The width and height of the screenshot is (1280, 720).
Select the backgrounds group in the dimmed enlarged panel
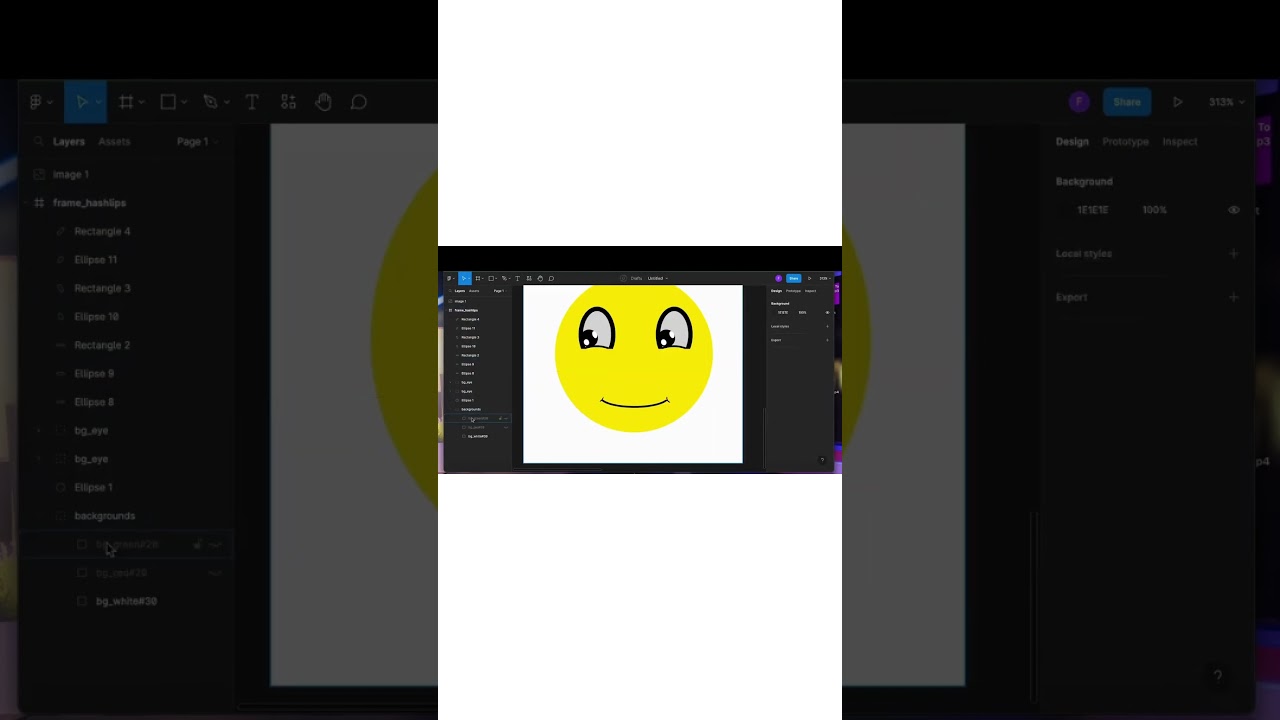pos(104,516)
